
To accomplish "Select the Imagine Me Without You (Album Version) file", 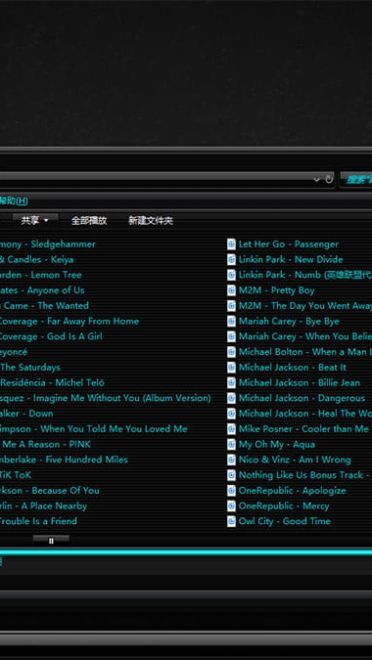I will click(106, 398).
